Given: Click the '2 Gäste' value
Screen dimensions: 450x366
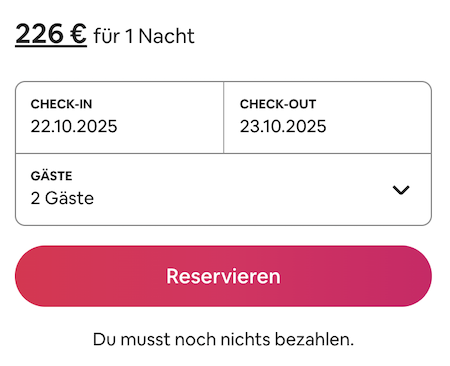Looking at the screenshot, I should (62, 198).
